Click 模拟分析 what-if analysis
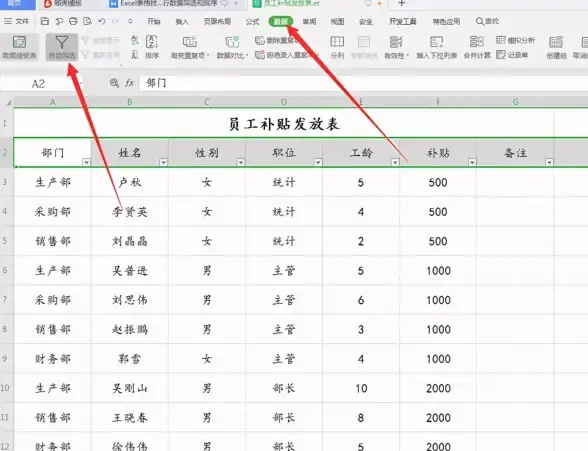The width and height of the screenshot is (588, 451). [x=516, y=40]
